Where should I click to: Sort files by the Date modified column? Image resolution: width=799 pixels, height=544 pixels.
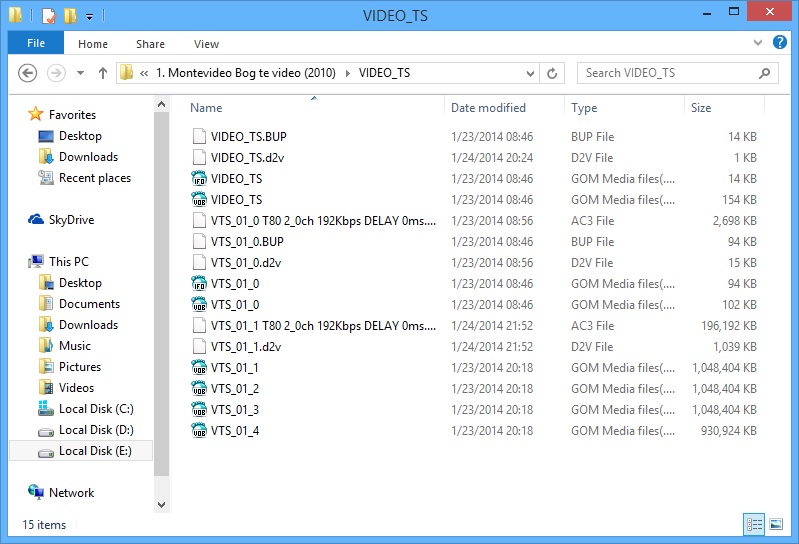click(x=488, y=108)
